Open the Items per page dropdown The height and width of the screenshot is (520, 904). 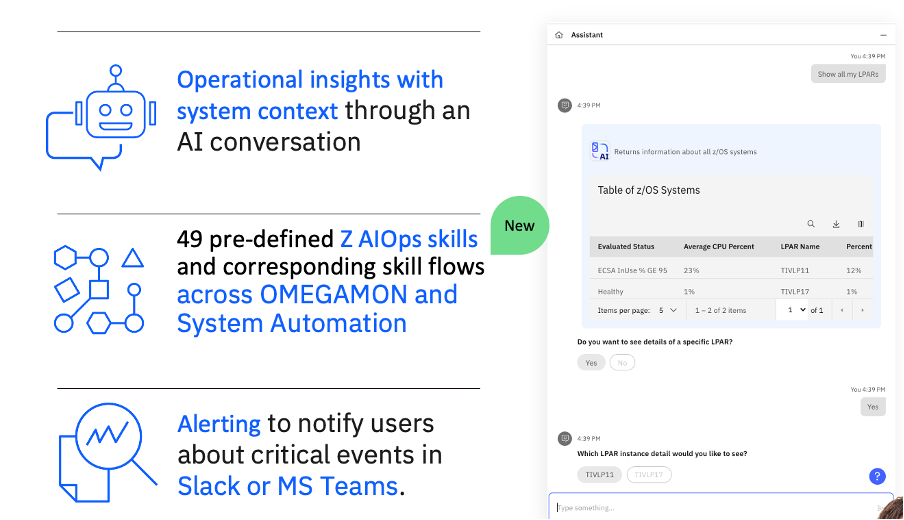668,310
